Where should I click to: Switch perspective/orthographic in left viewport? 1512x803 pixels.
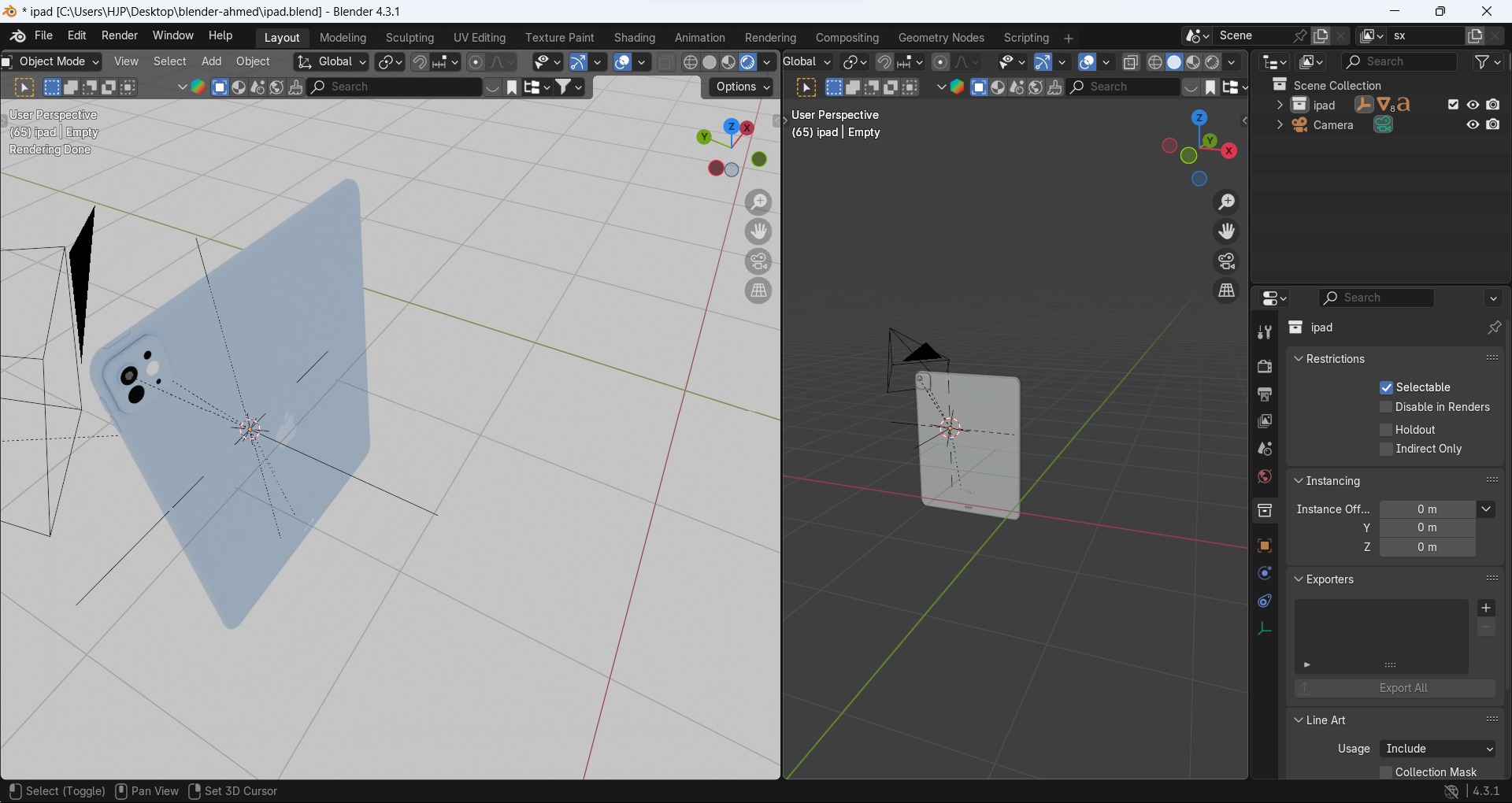pos(759,291)
